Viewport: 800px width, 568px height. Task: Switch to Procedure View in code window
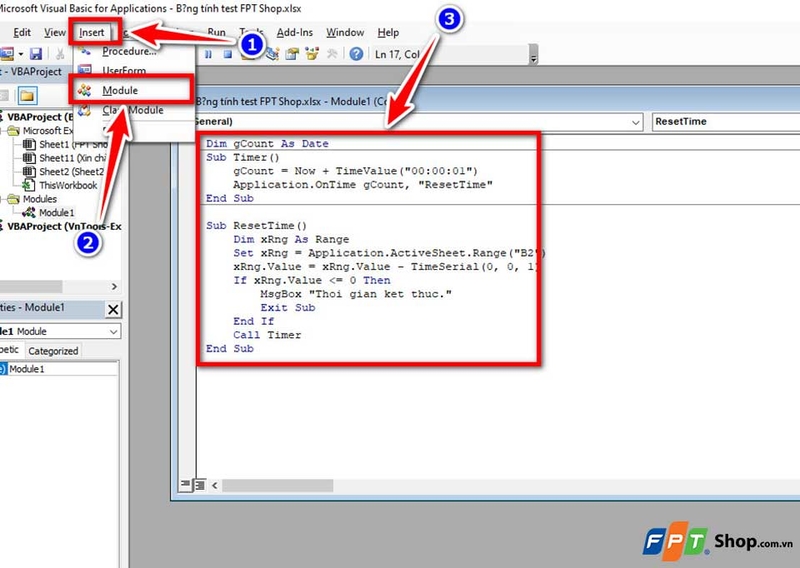coord(185,484)
